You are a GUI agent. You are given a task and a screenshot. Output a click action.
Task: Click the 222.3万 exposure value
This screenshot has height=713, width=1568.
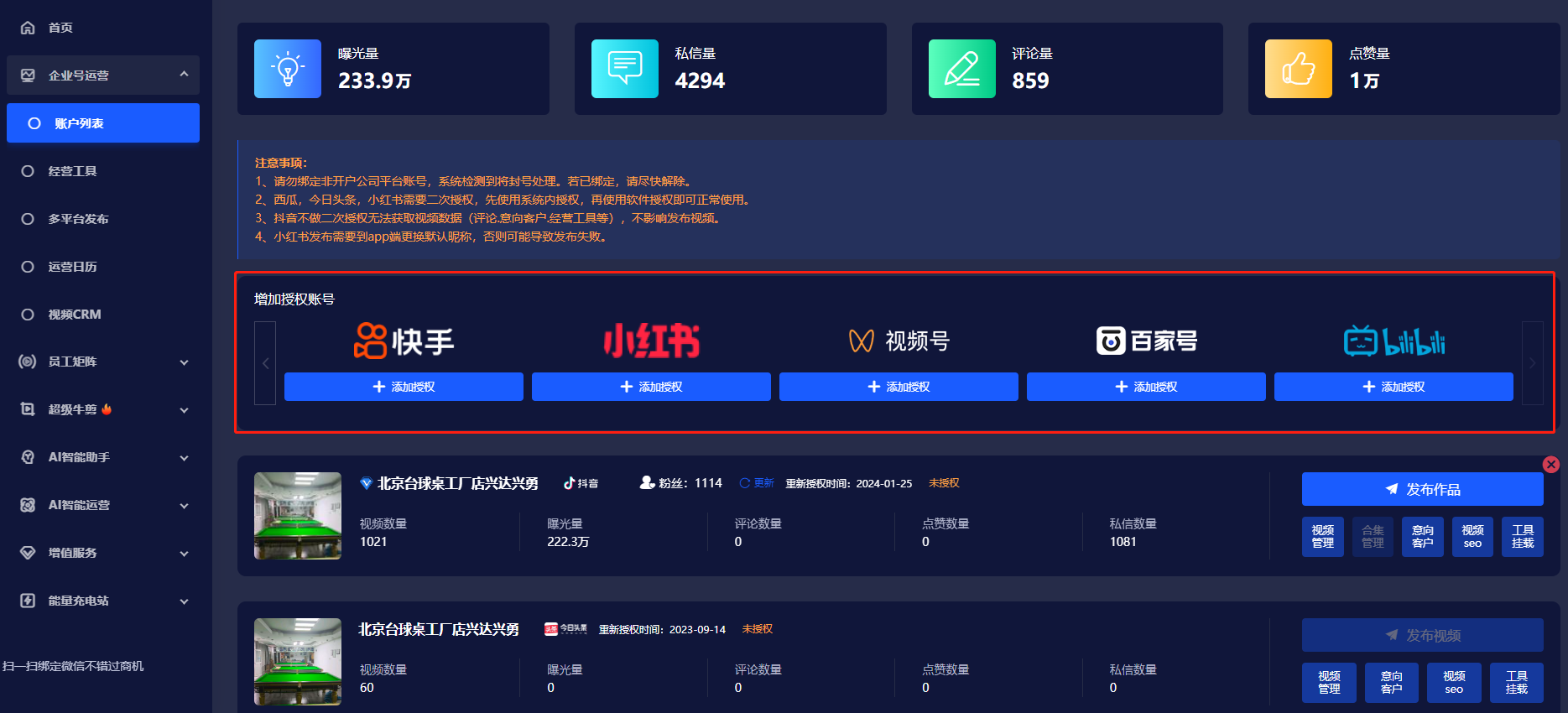click(x=568, y=542)
